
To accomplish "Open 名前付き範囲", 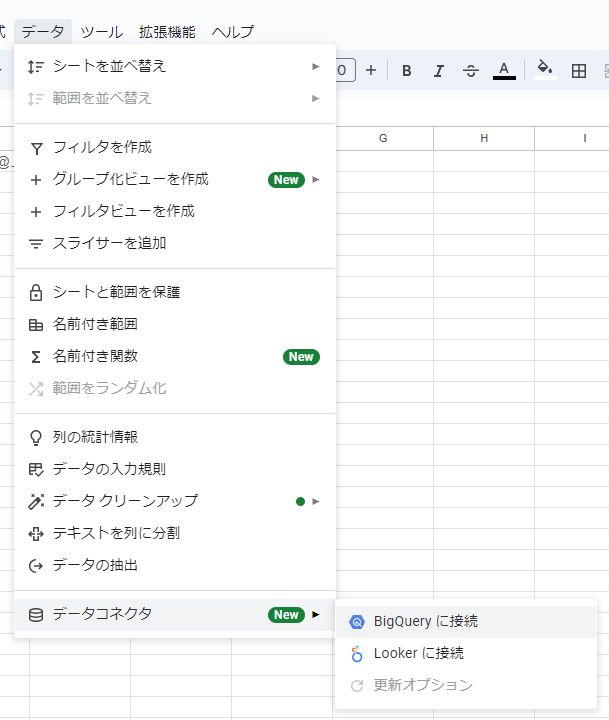I will pos(175,324).
